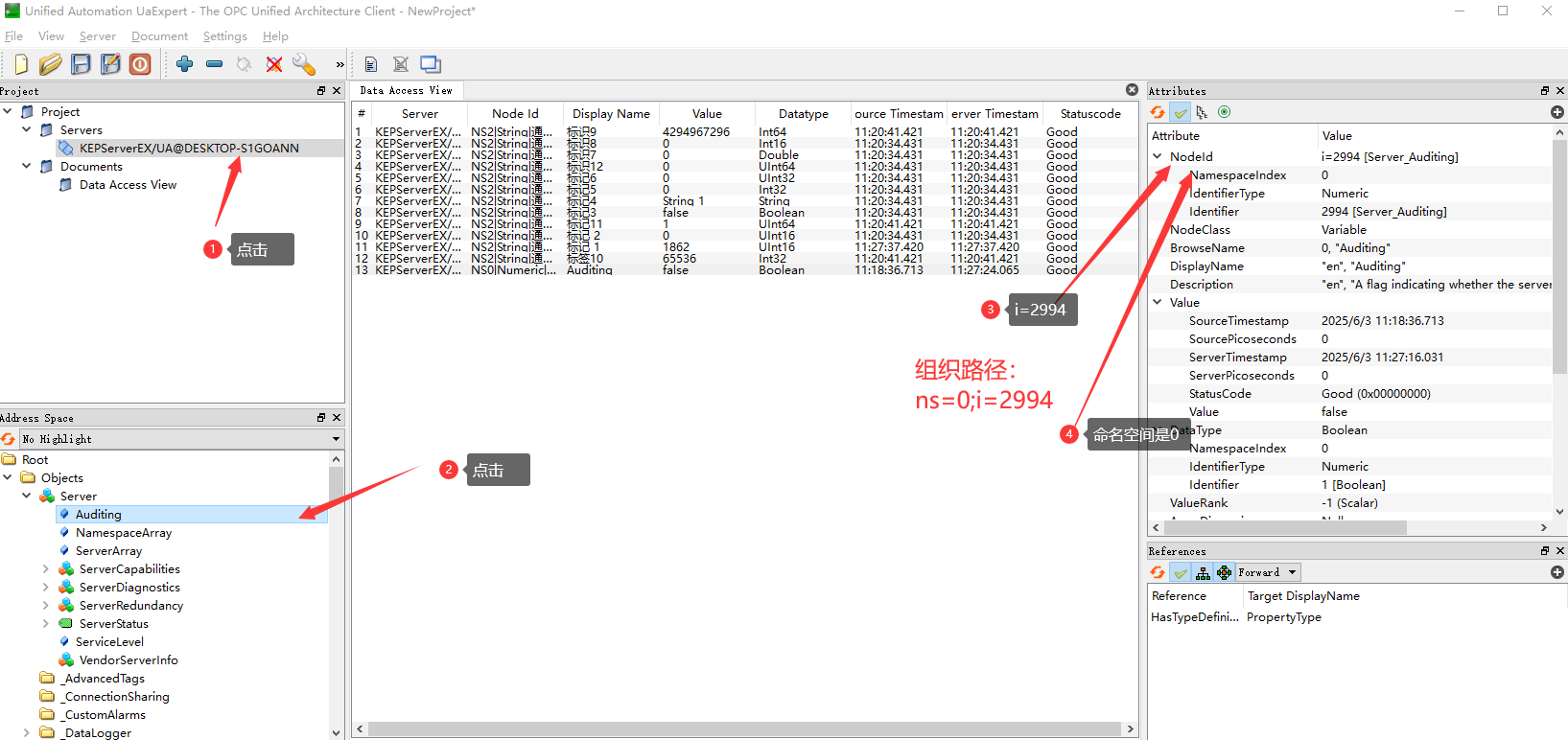Collapse the Documents tree node
1568x740 pixels.
27,166
